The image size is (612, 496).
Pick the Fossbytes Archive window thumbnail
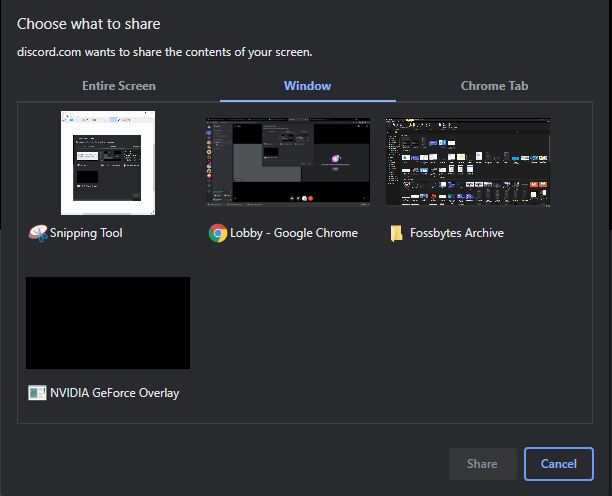tap(468, 163)
